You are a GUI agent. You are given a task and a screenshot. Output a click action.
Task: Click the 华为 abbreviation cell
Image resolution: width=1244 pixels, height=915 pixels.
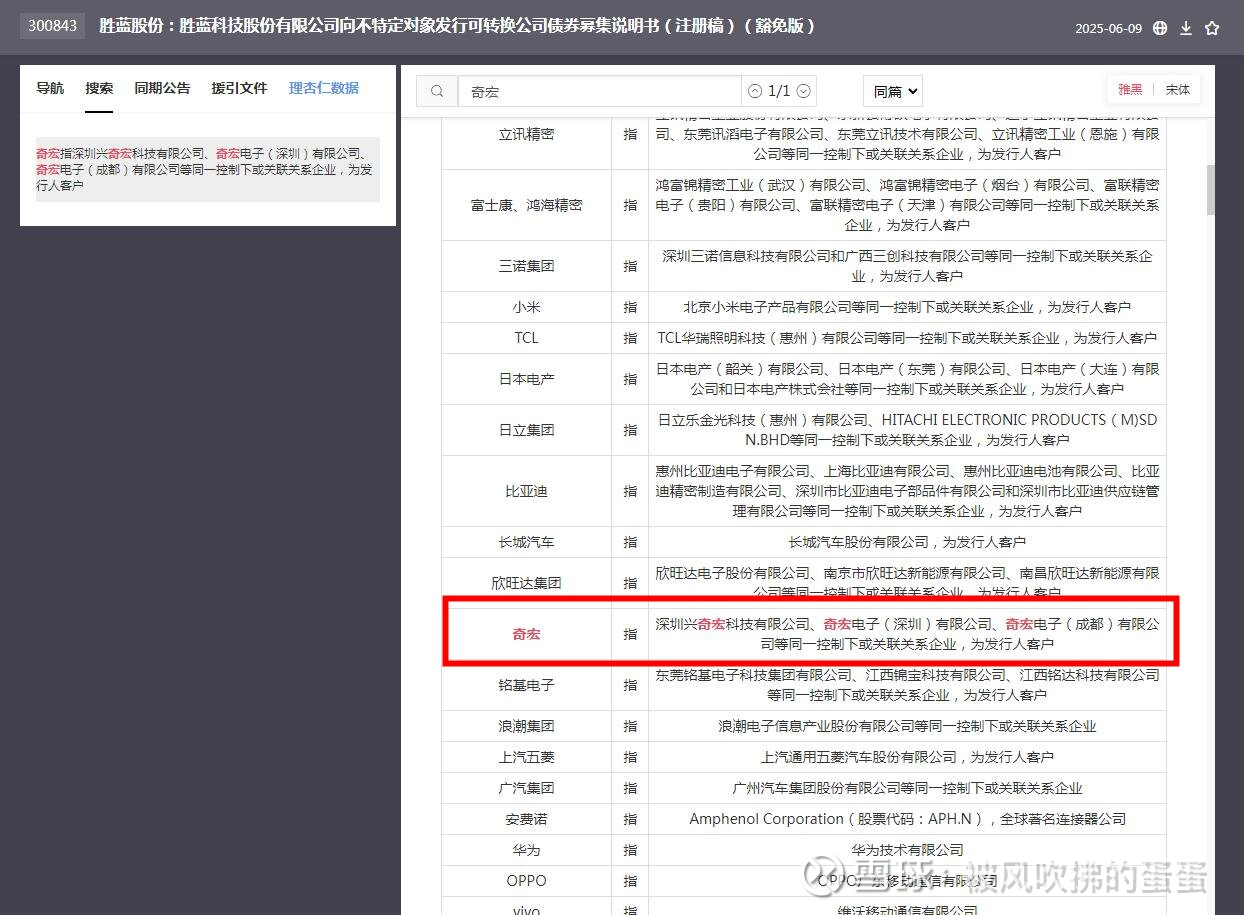[x=526, y=850]
